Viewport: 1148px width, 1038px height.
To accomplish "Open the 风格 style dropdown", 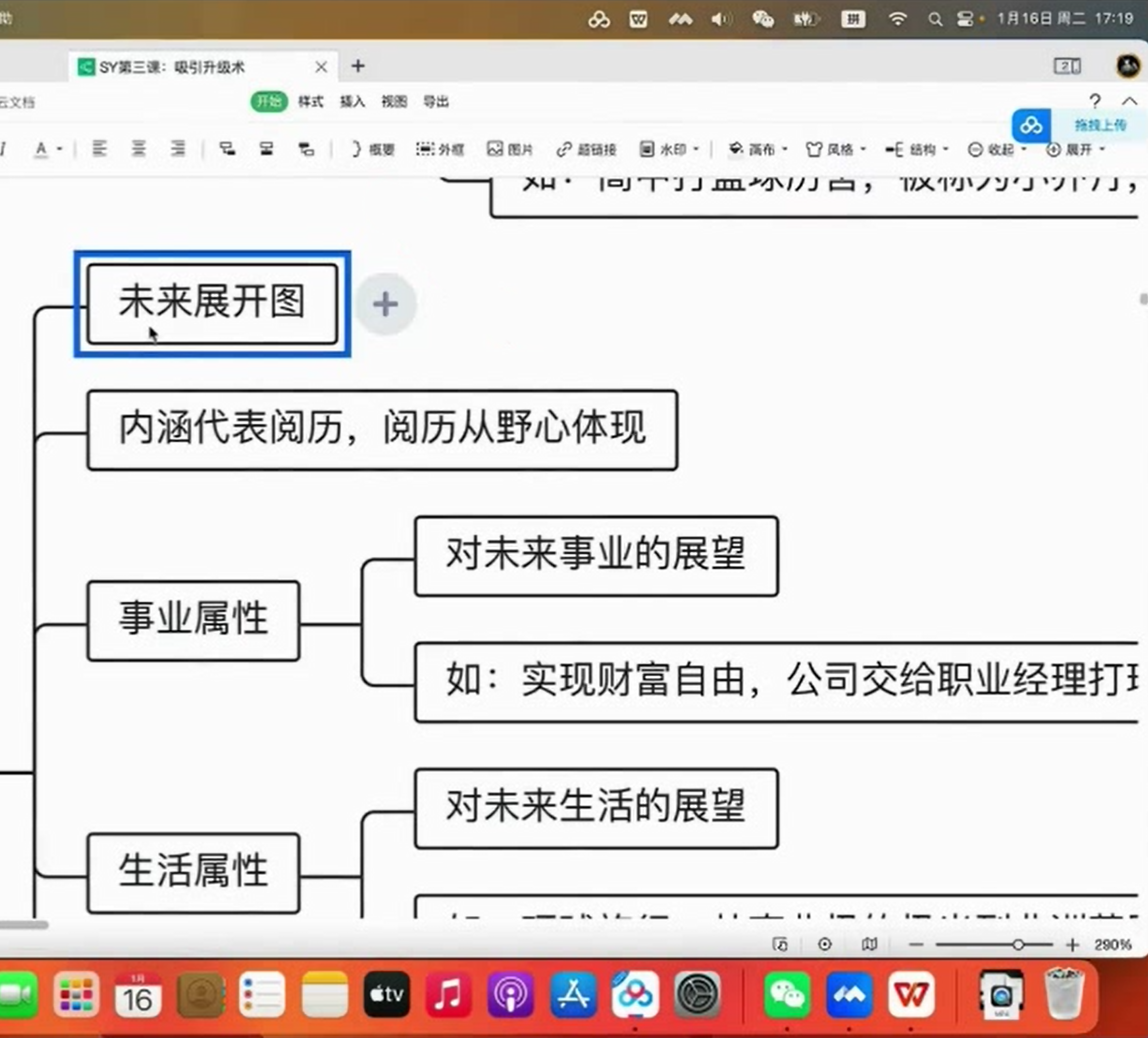I will [836, 149].
